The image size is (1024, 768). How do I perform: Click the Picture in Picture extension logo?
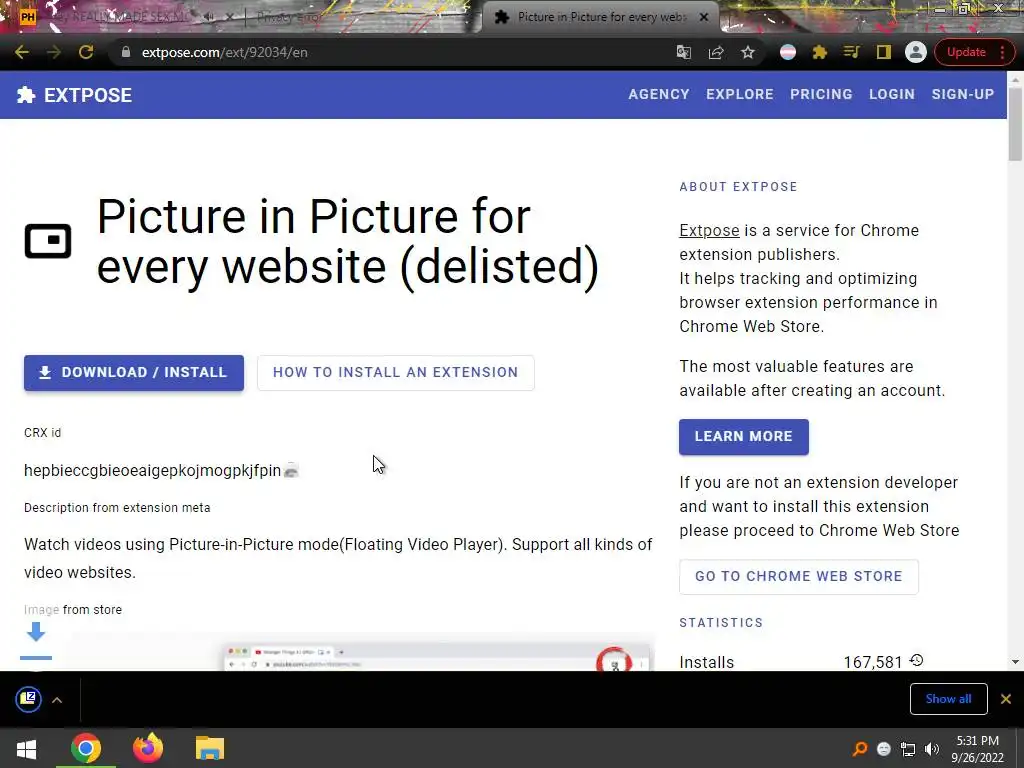click(x=48, y=241)
